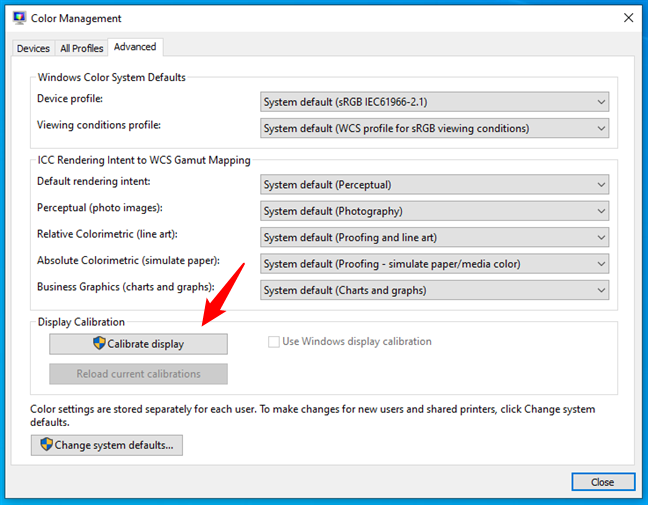Toggle Use Windows display calibration checkbox

click(x=274, y=342)
